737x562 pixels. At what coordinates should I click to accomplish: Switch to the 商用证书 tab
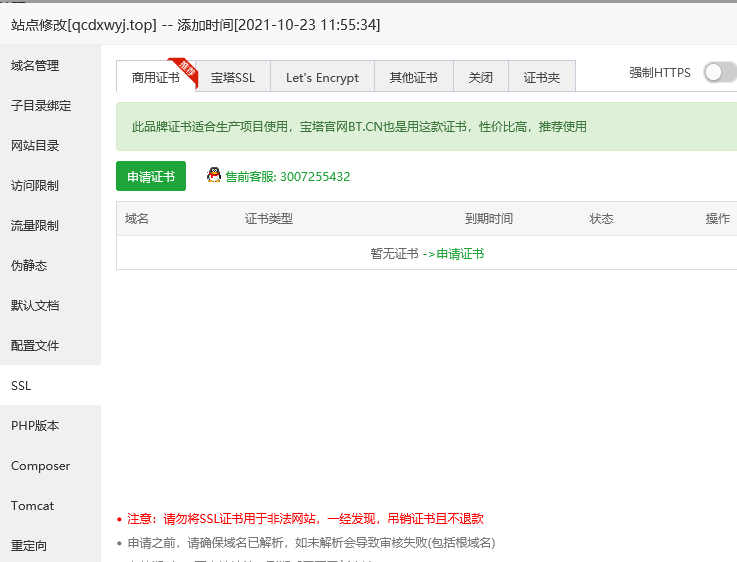pos(156,77)
